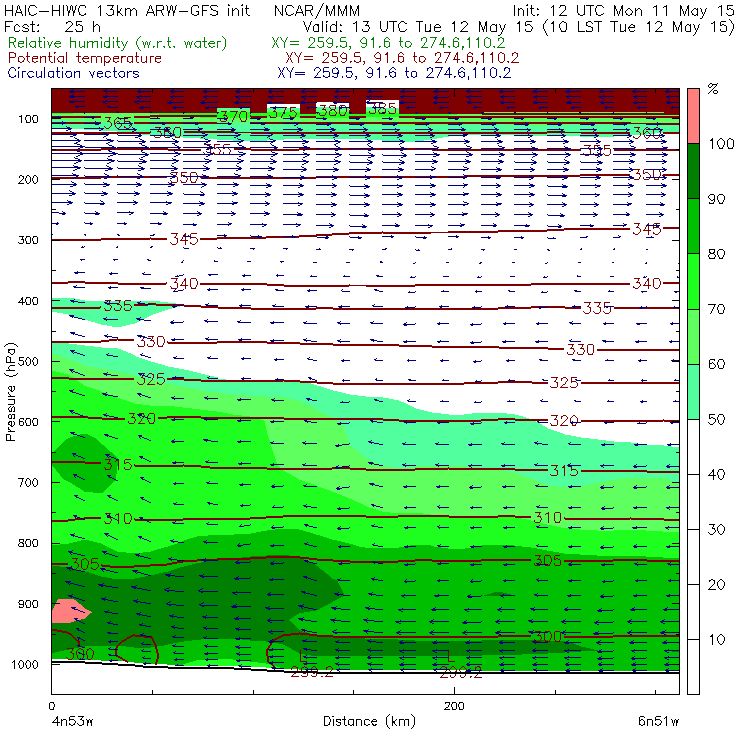Select the bright green 70–80% color bar segment

click(693, 281)
